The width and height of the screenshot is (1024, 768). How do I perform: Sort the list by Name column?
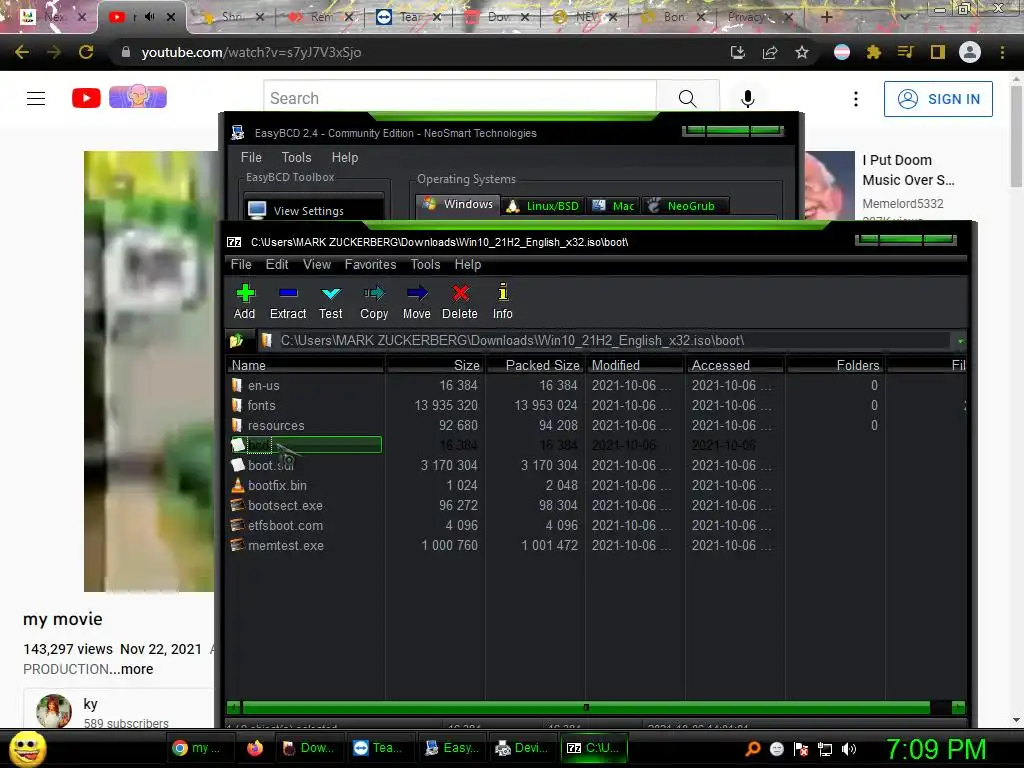pos(306,365)
